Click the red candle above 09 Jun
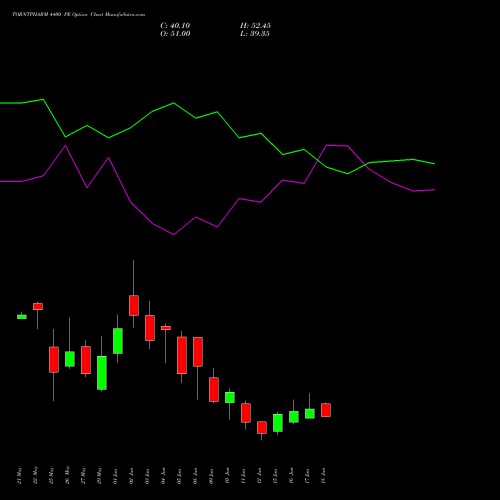 (x=214, y=390)
